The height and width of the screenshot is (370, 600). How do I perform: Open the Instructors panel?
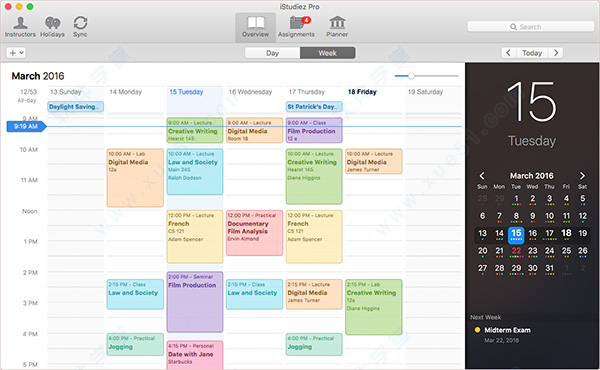(x=20, y=26)
